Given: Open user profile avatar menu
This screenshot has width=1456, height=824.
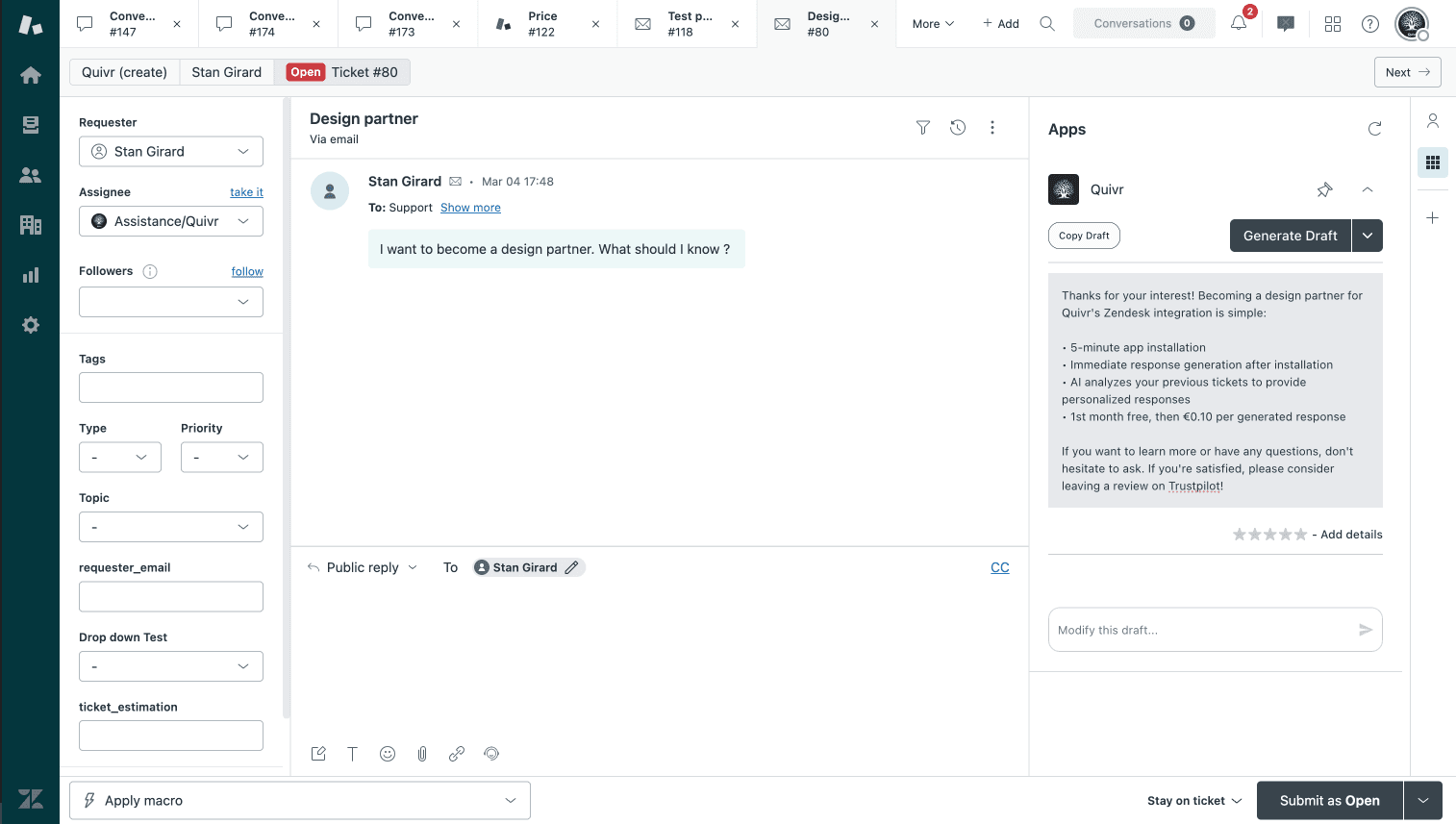Looking at the screenshot, I should tap(1412, 23).
